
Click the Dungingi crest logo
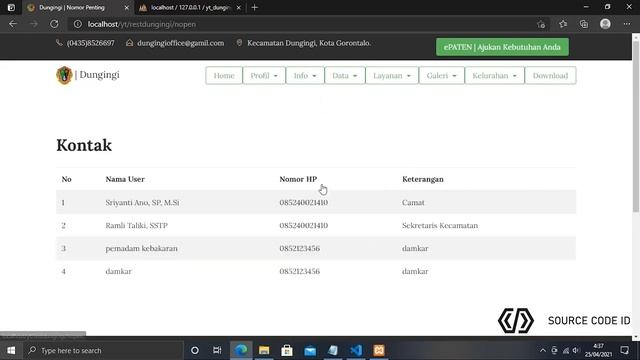click(64, 75)
